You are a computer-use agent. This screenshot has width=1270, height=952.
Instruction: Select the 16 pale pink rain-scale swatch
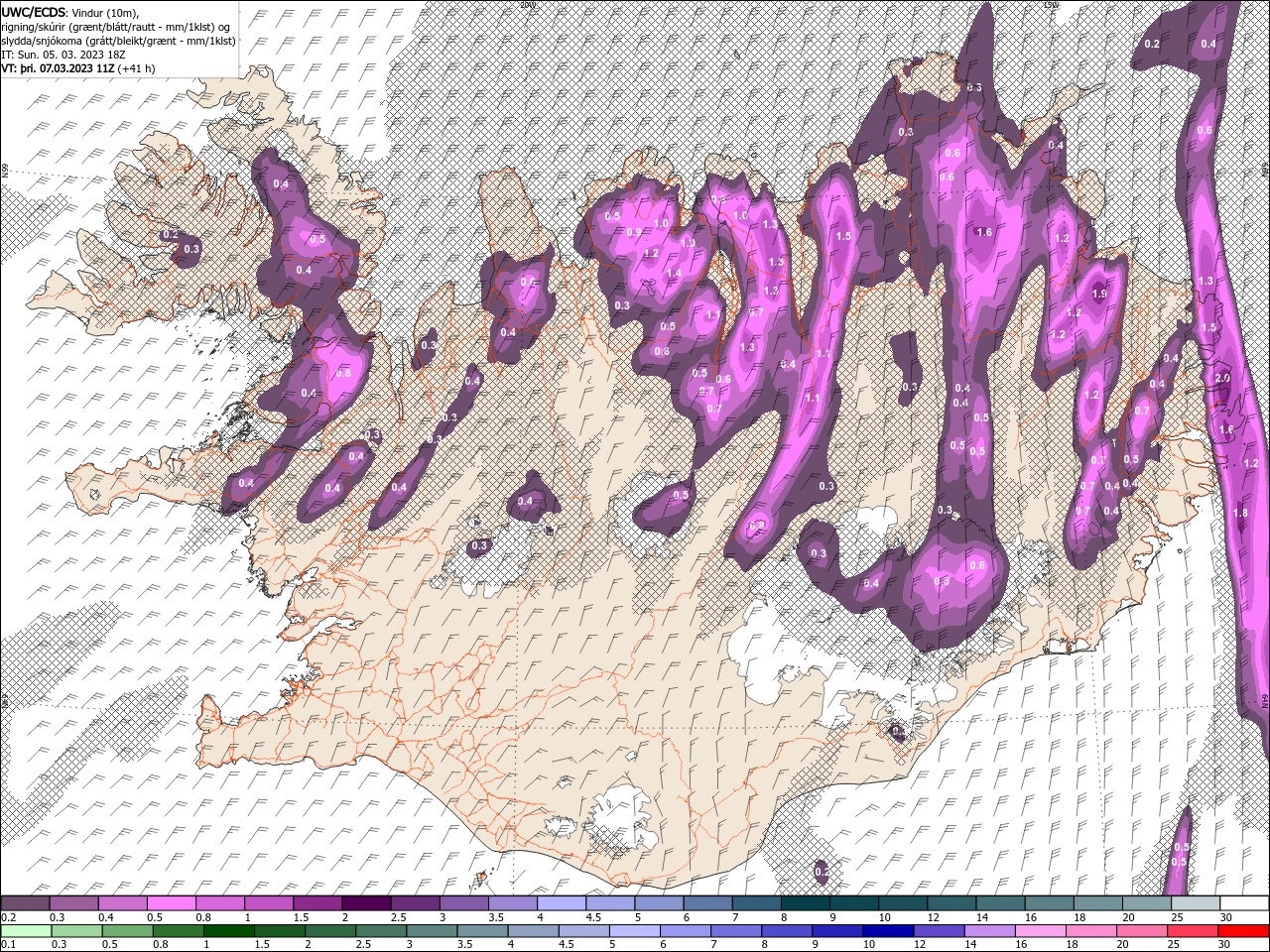tap(1039, 931)
